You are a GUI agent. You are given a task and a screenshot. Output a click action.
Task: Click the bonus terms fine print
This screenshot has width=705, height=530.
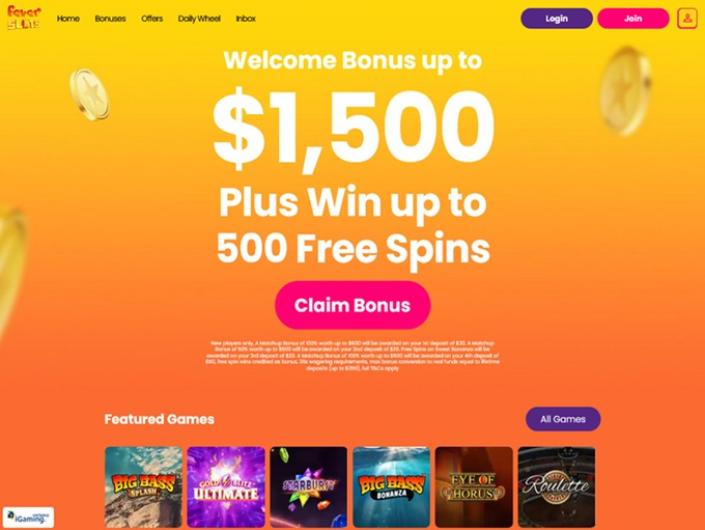[x=352, y=356]
